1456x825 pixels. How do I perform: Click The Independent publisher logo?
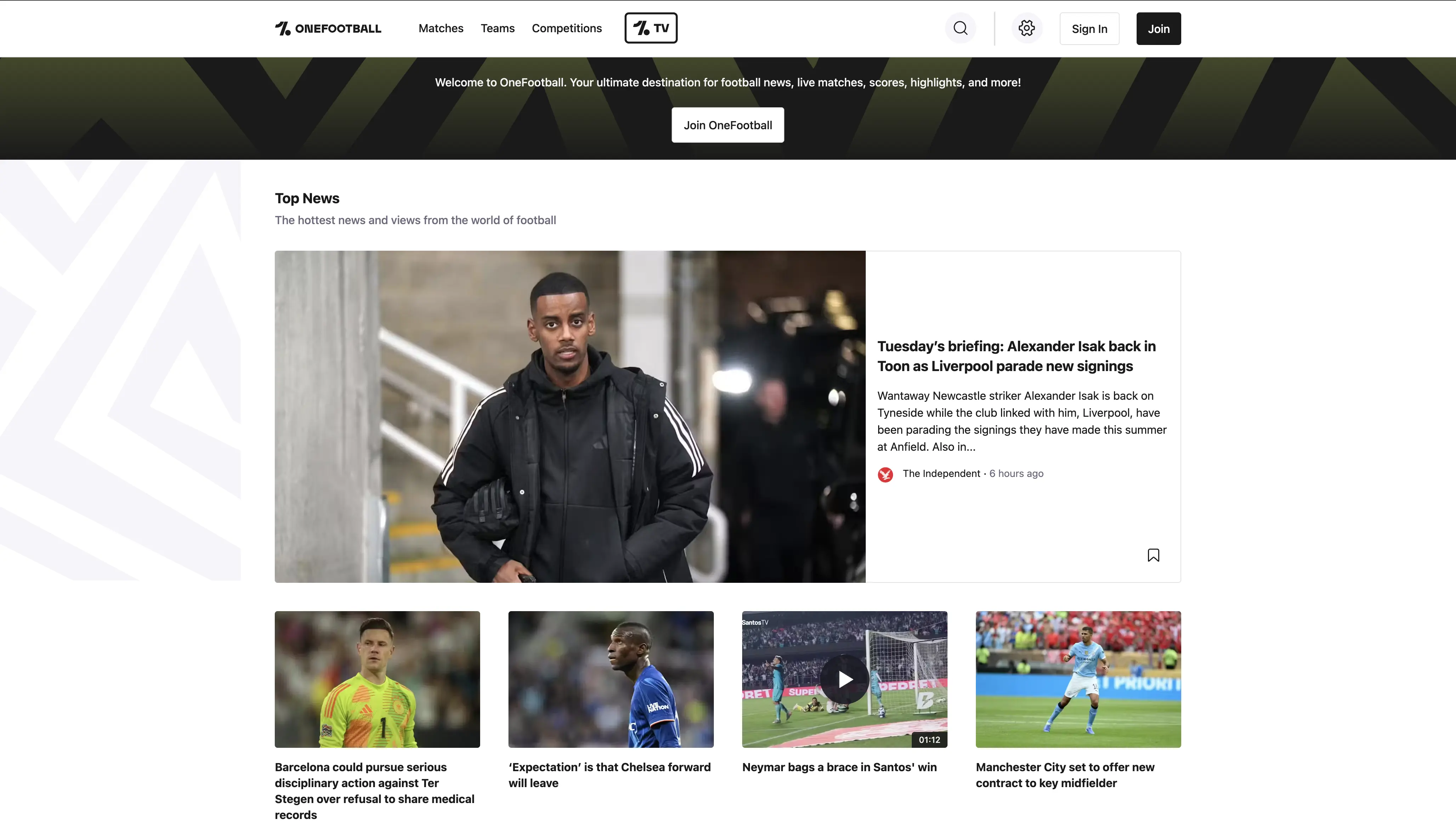[x=886, y=474]
